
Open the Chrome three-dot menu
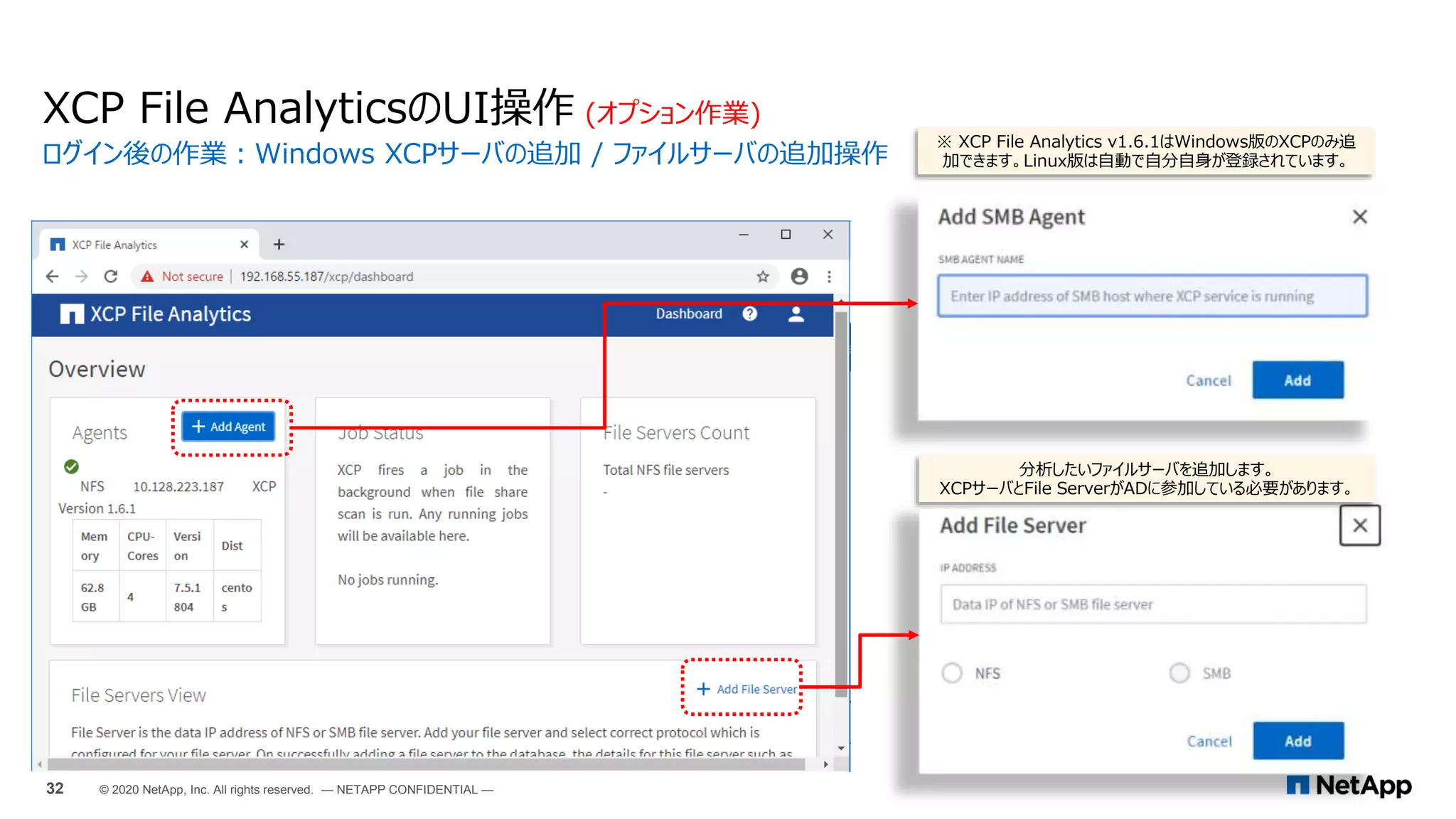pyautogui.click(x=829, y=277)
